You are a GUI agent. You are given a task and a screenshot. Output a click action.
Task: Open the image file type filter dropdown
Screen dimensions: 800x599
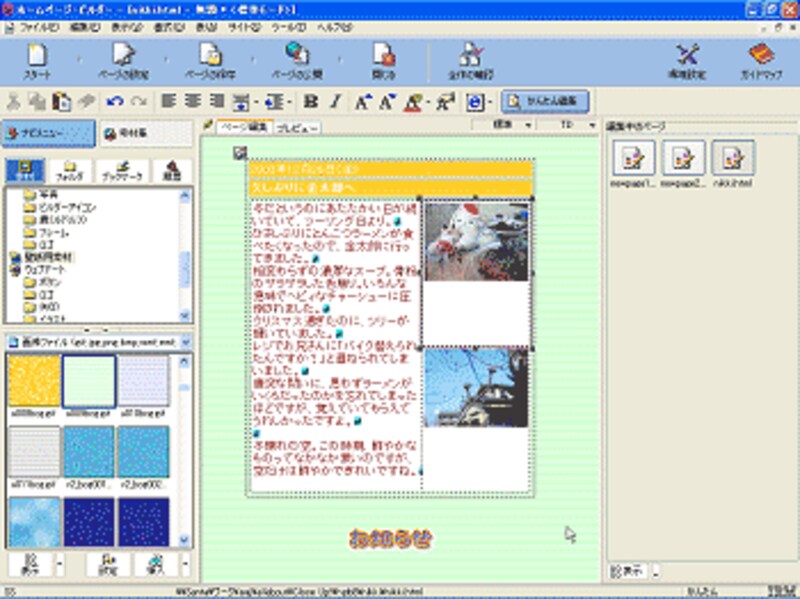[186, 342]
